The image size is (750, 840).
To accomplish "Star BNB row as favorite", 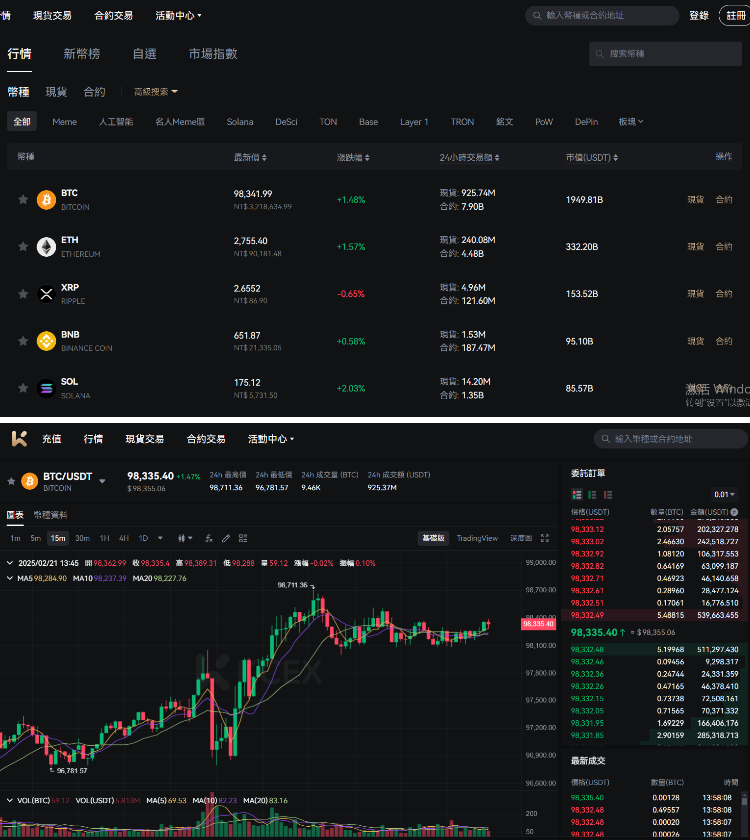I will (x=23, y=341).
